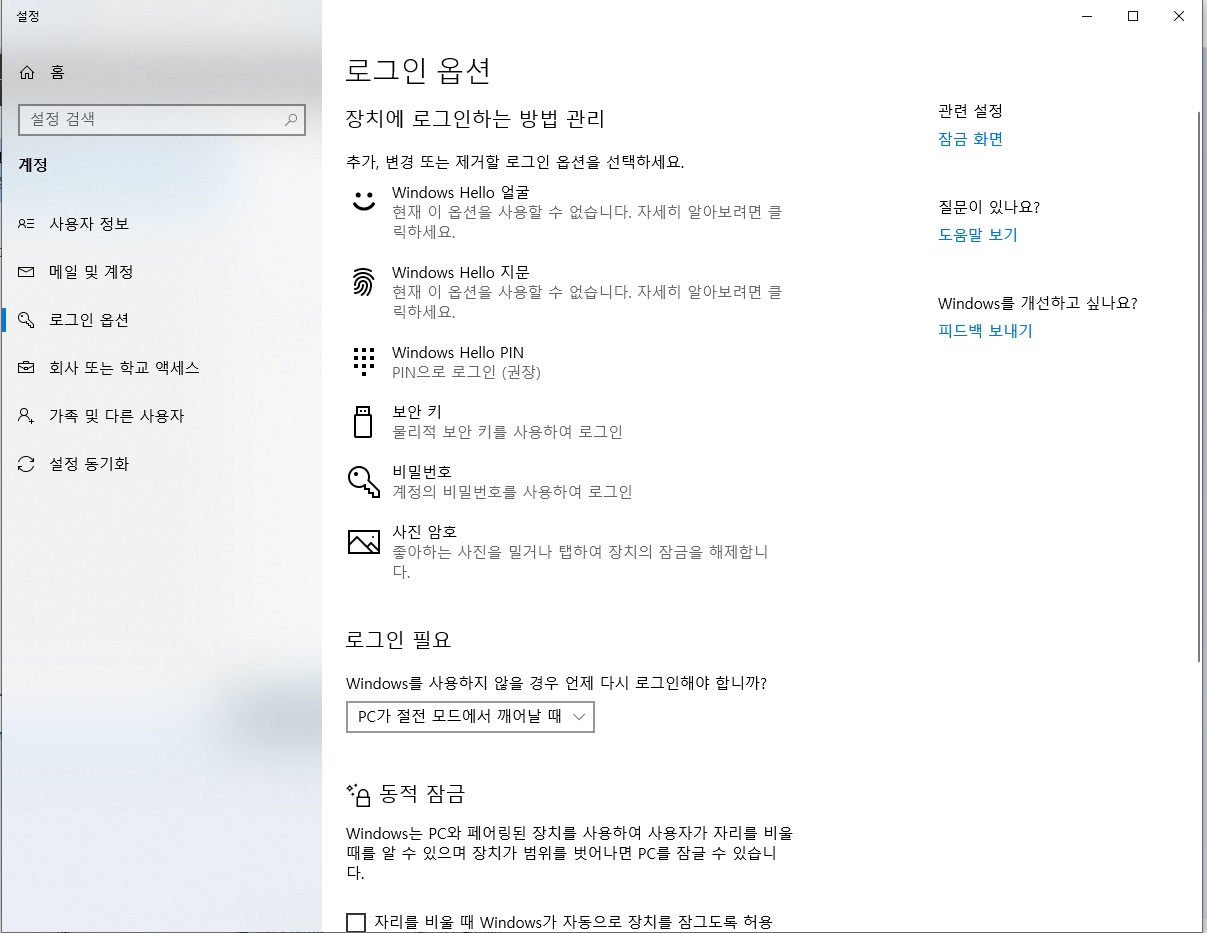Click the 메일 및 계정 envelope icon
Screen dimensions: 1207x933
pyautogui.click(x=27, y=272)
